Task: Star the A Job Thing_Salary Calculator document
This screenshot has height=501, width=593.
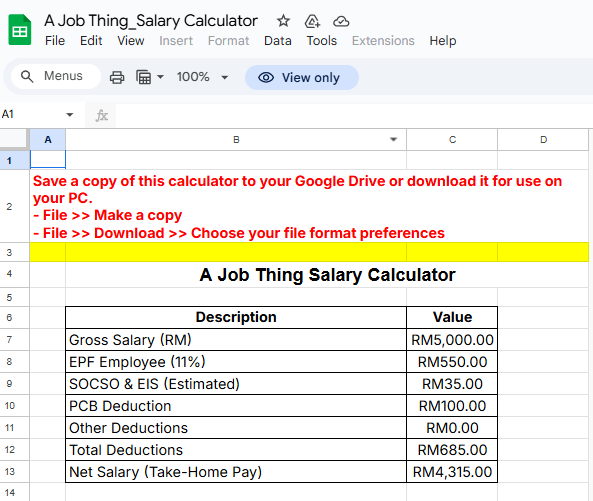Action: 283,21
